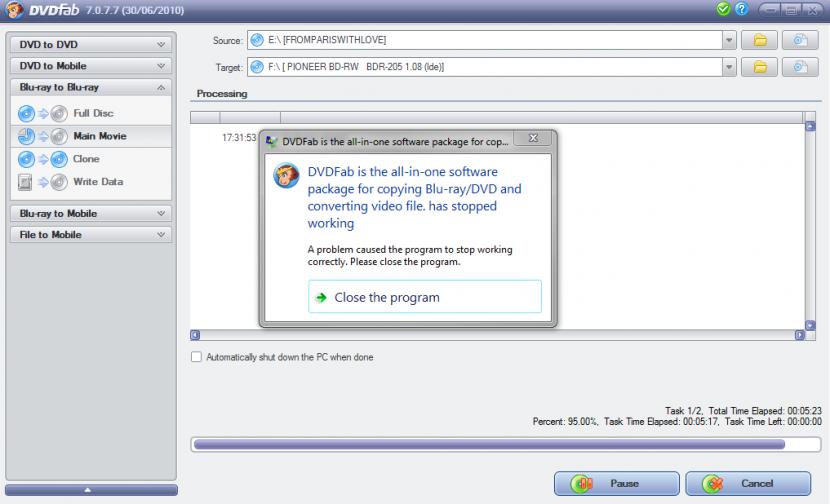
Task: Select Full Disc copy mode
Action: 91,113
